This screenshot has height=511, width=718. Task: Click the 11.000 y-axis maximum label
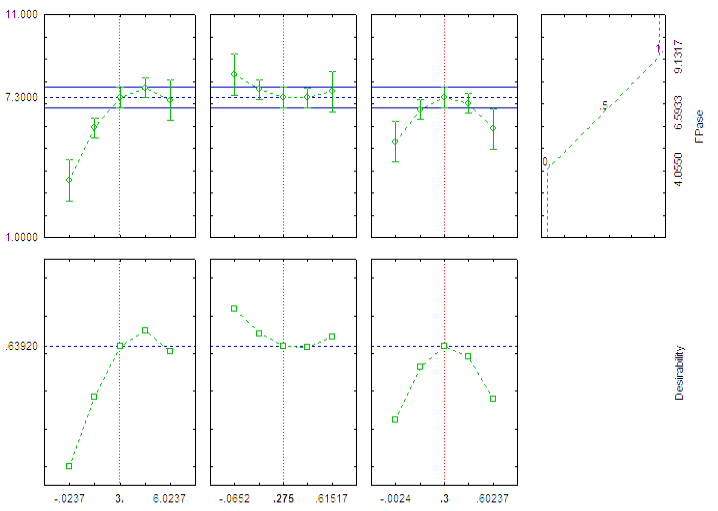(x=22, y=15)
